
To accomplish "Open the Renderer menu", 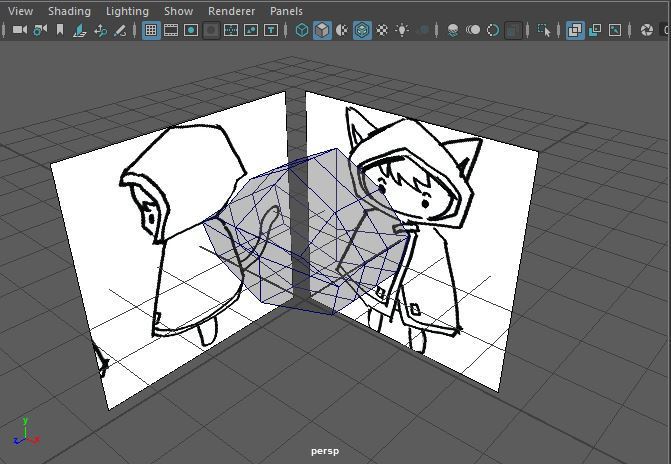I will (x=232, y=11).
